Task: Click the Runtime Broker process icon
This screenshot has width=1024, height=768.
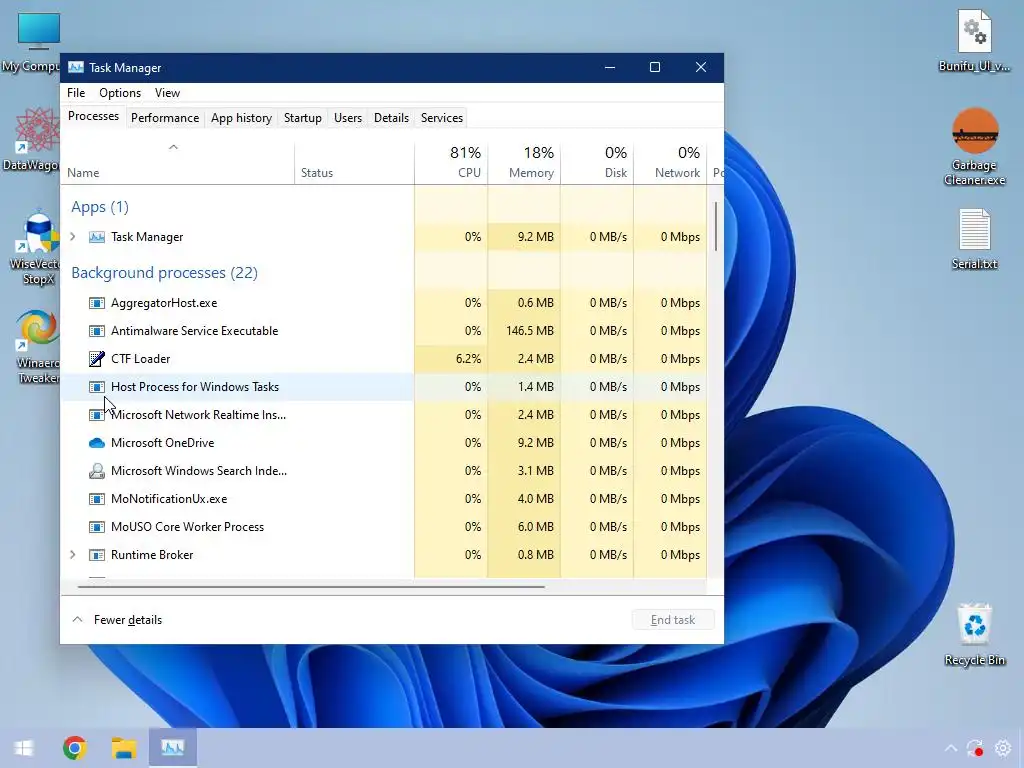Action: (97, 555)
